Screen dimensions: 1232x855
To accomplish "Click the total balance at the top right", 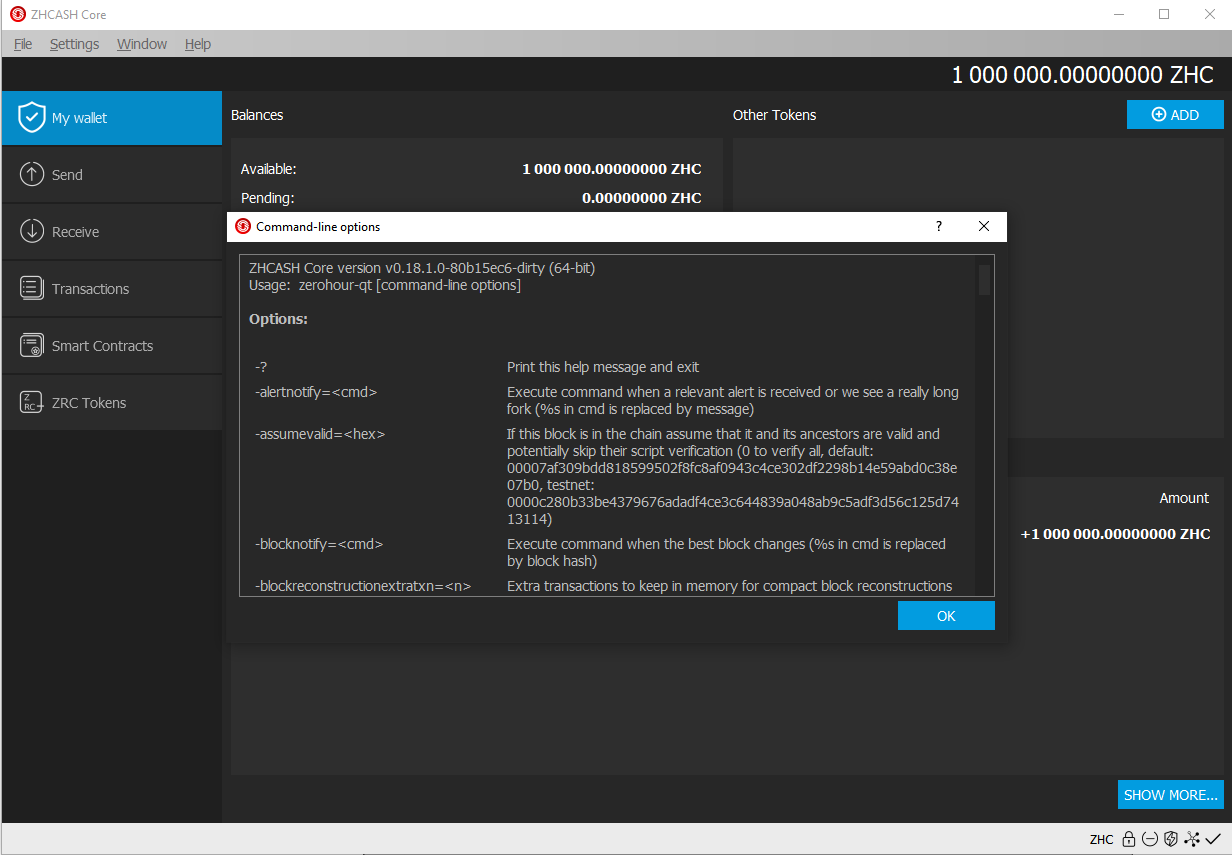I will click(1082, 75).
